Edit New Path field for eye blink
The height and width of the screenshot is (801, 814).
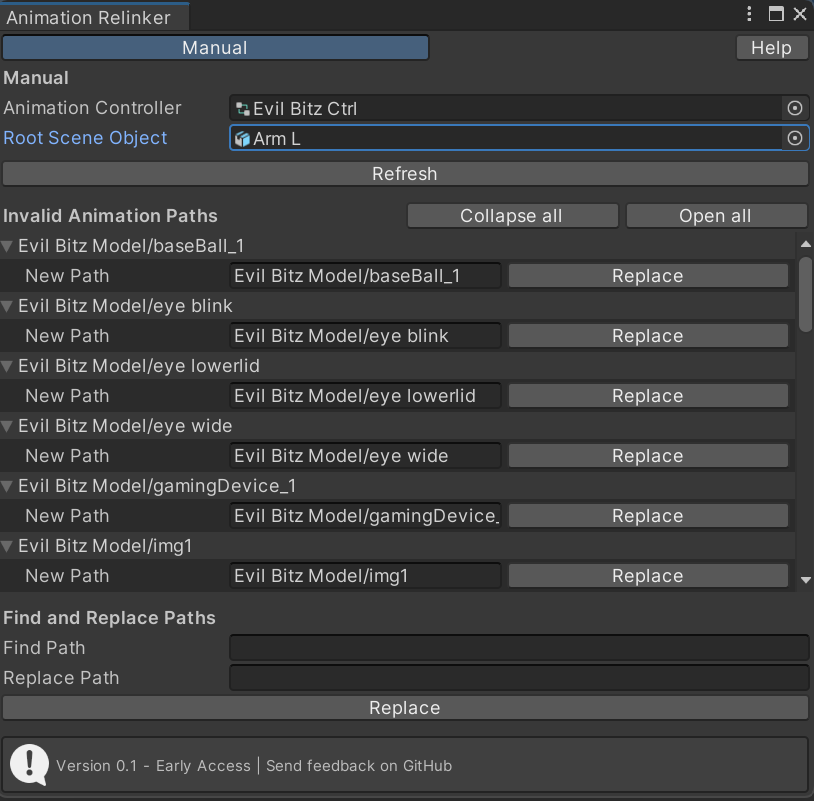[x=365, y=336]
